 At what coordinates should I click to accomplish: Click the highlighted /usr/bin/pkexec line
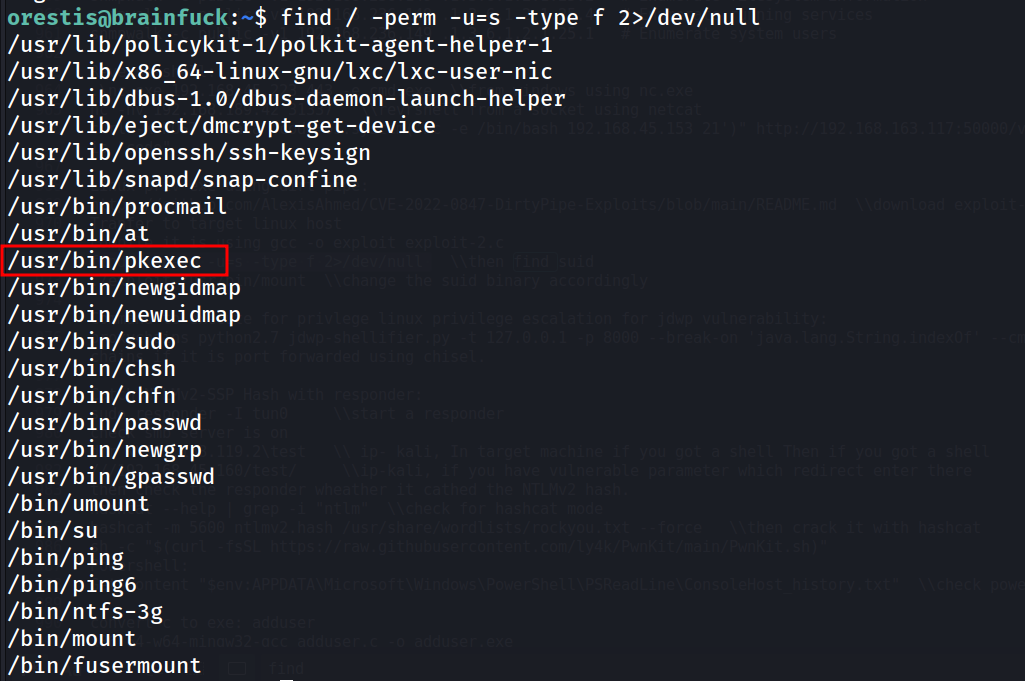tap(105, 261)
